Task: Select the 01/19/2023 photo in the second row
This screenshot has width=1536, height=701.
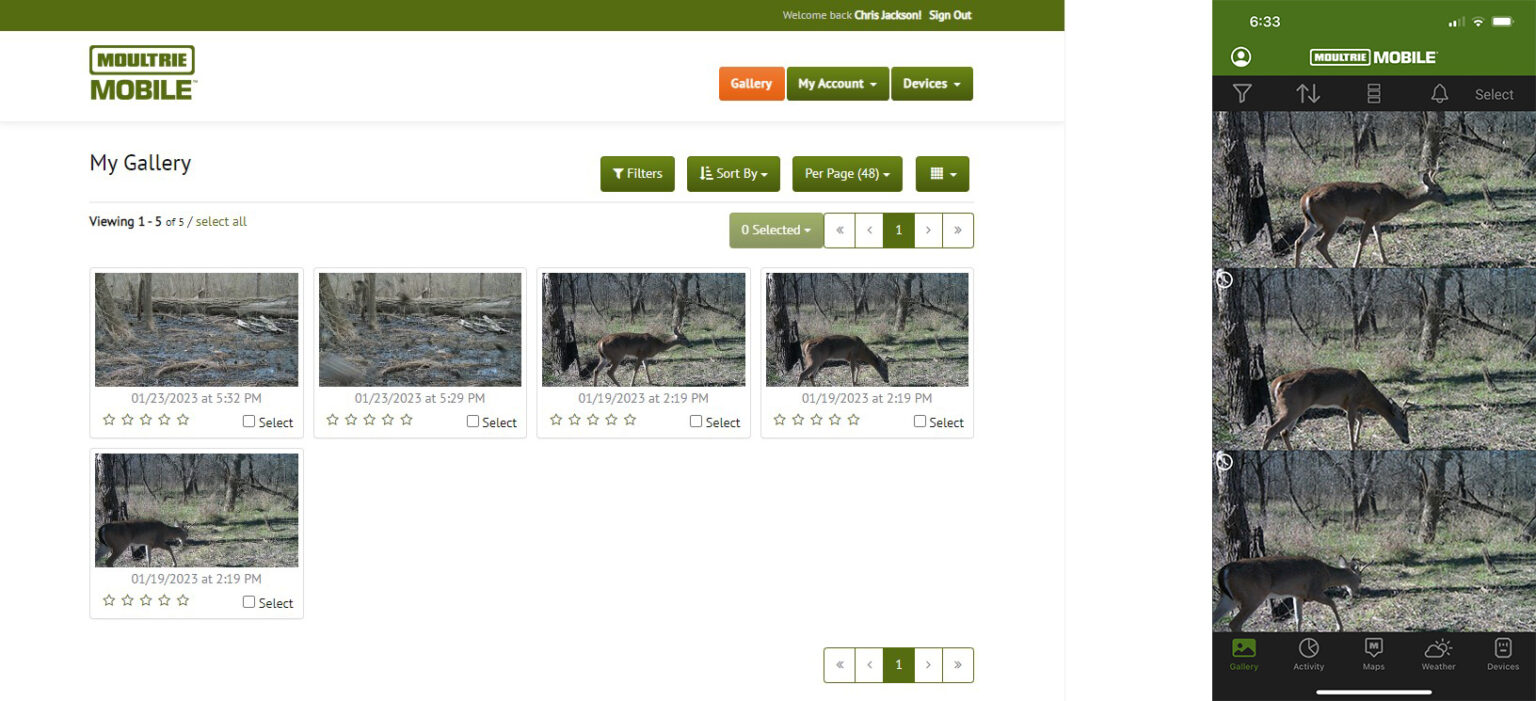Action: [249, 602]
